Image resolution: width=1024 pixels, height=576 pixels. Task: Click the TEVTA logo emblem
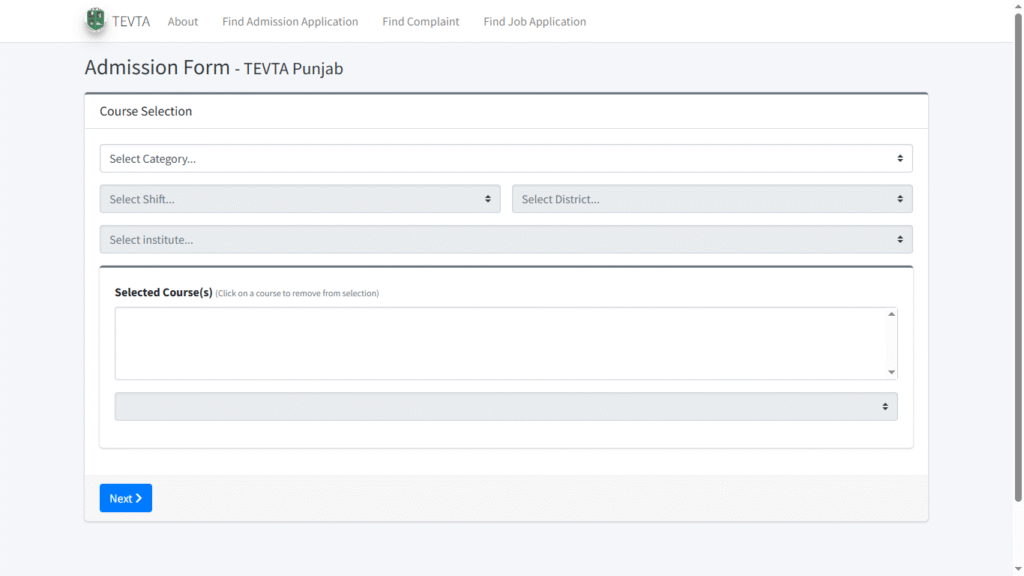coord(95,20)
